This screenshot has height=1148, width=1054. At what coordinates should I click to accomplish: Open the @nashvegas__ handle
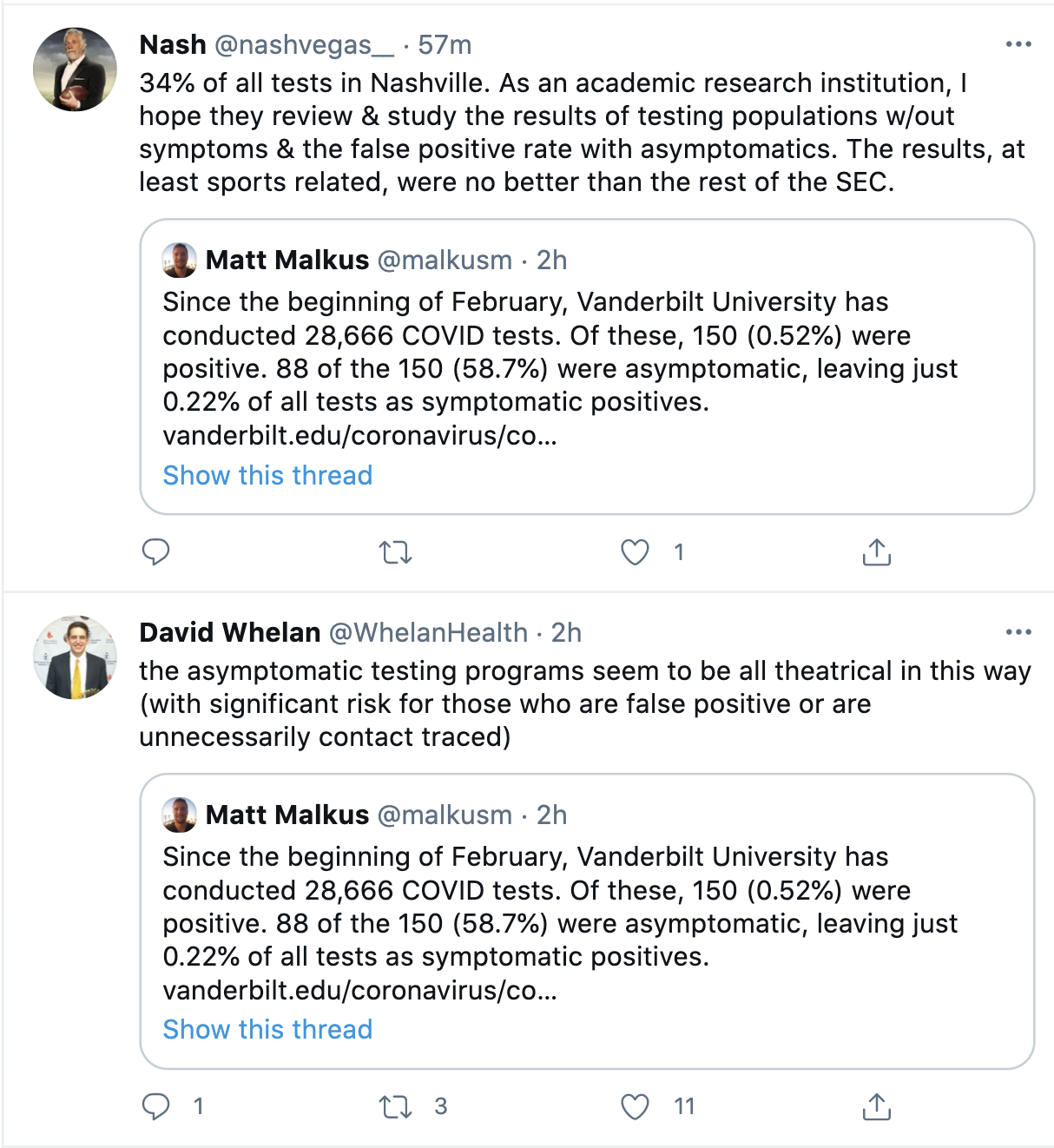[x=303, y=44]
